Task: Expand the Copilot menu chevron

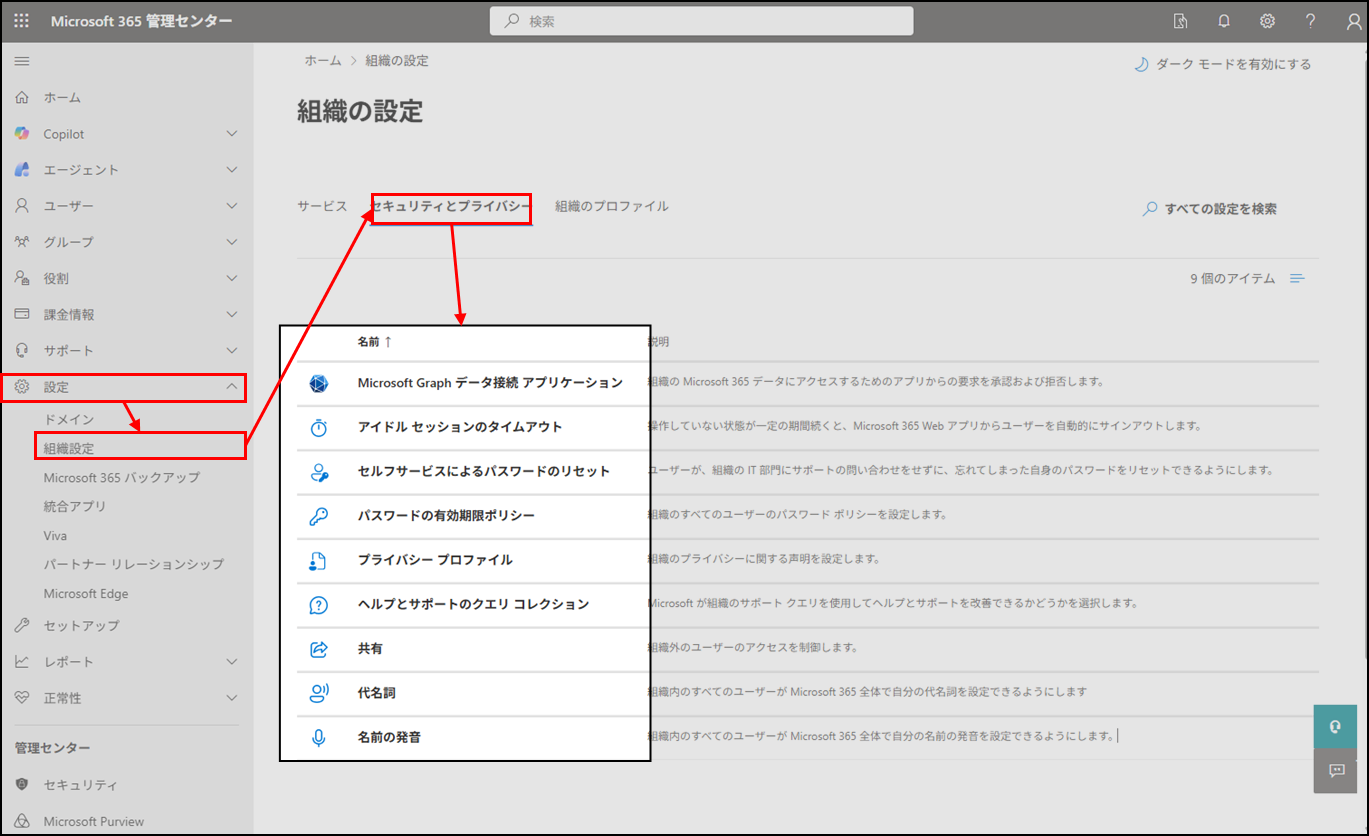Action: [x=232, y=134]
